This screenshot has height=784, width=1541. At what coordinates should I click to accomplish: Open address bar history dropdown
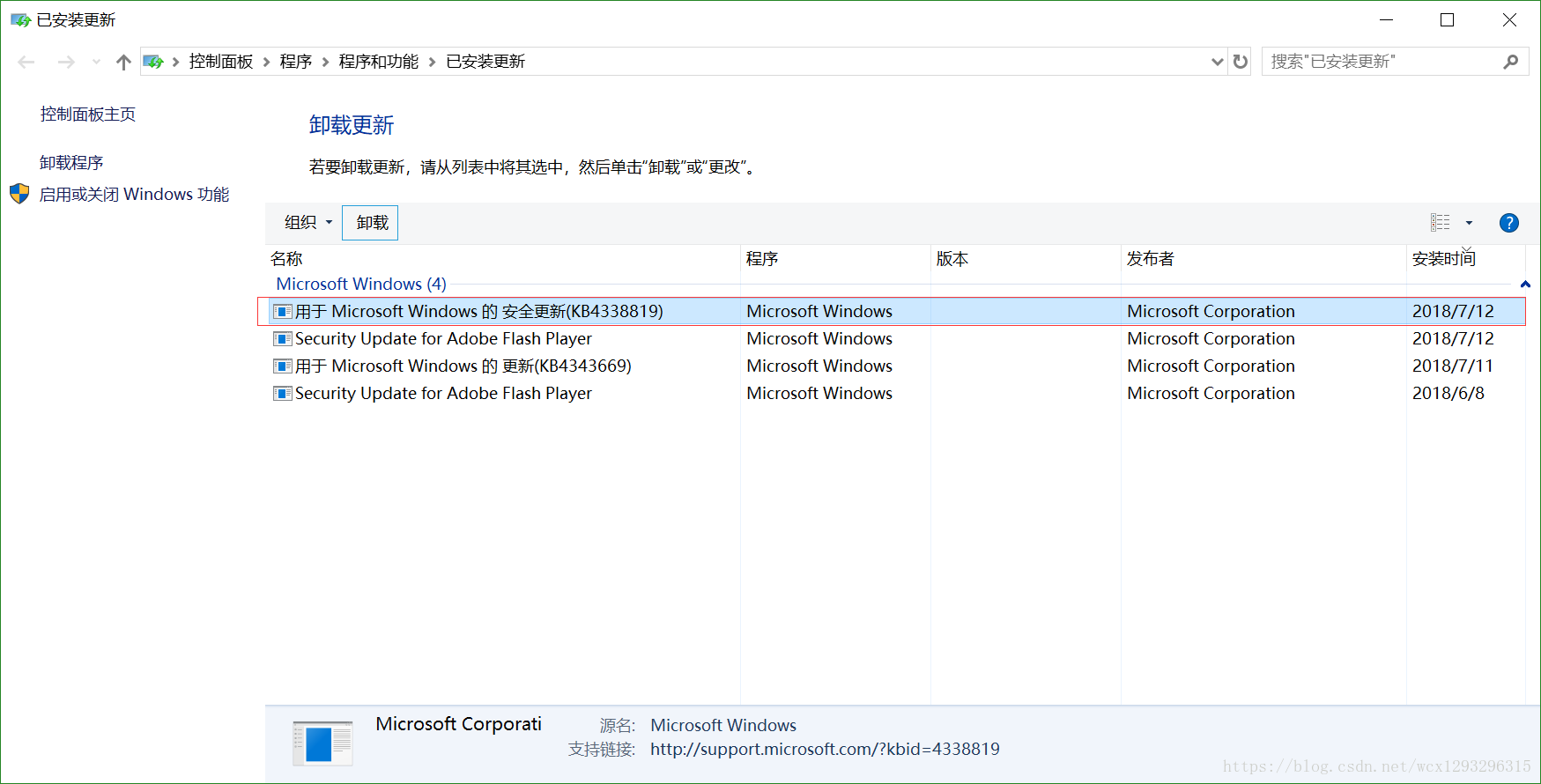pyautogui.click(x=1218, y=62)
